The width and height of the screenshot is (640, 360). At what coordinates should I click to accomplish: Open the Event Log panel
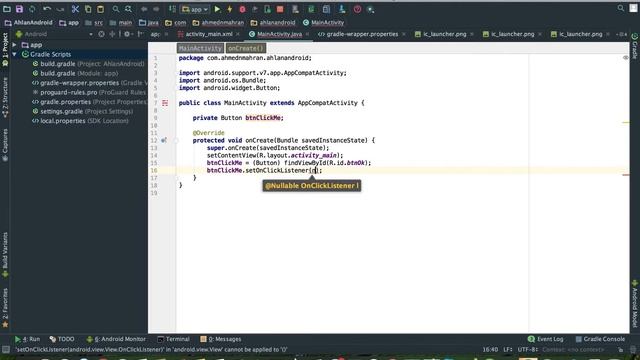click(x=545, y=339)
